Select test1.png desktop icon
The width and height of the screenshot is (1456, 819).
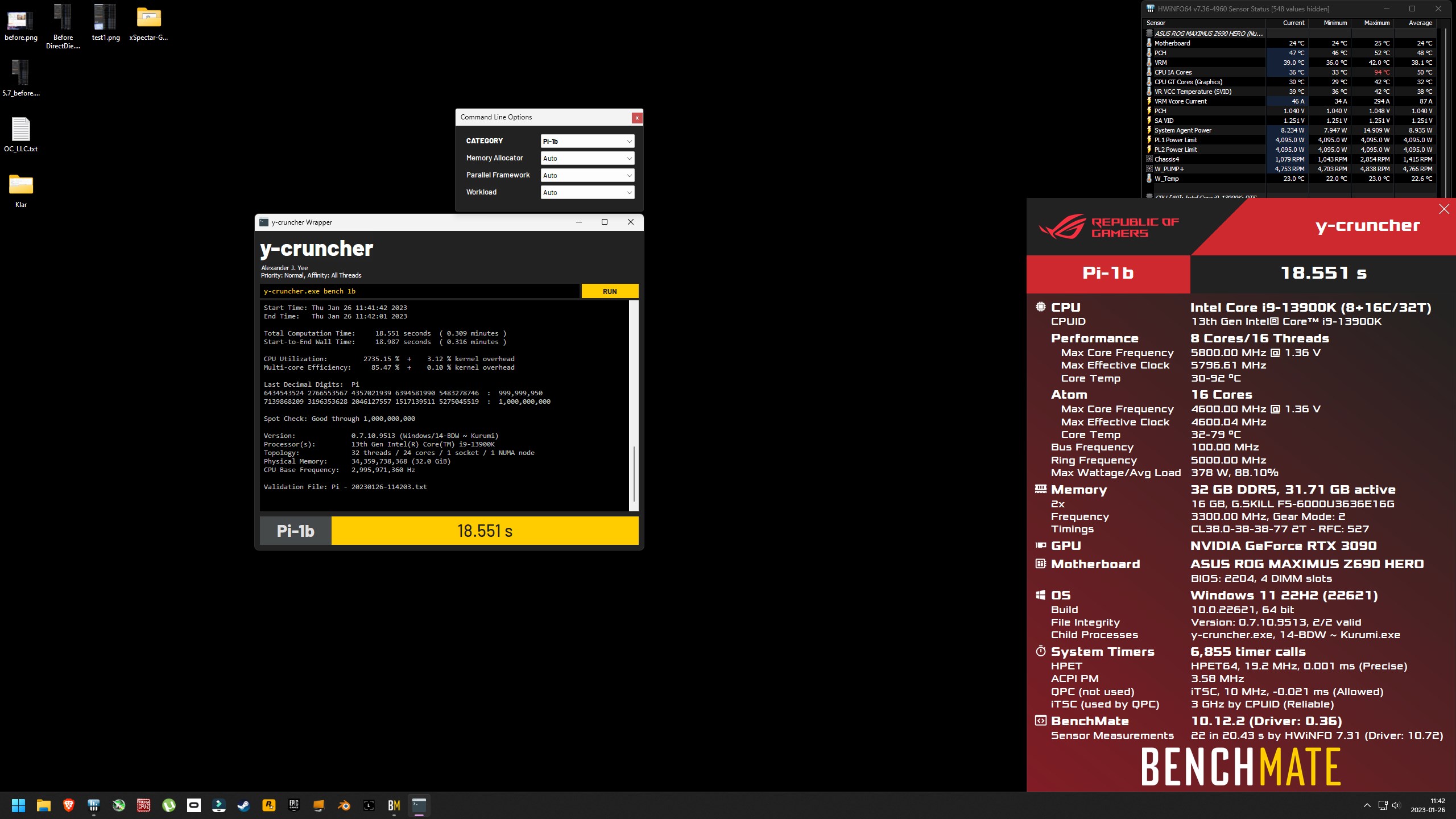106,23
